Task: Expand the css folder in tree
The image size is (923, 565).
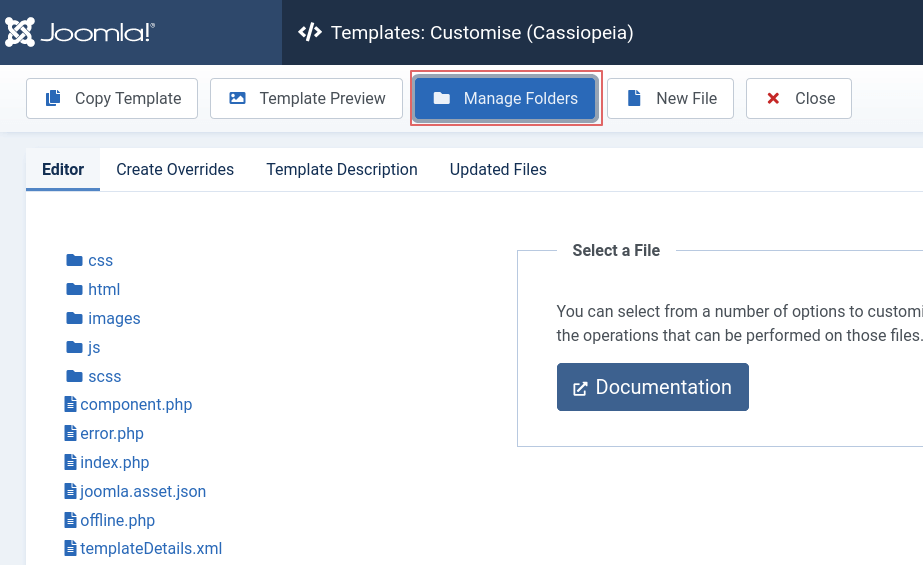Action: coord(100,261)
